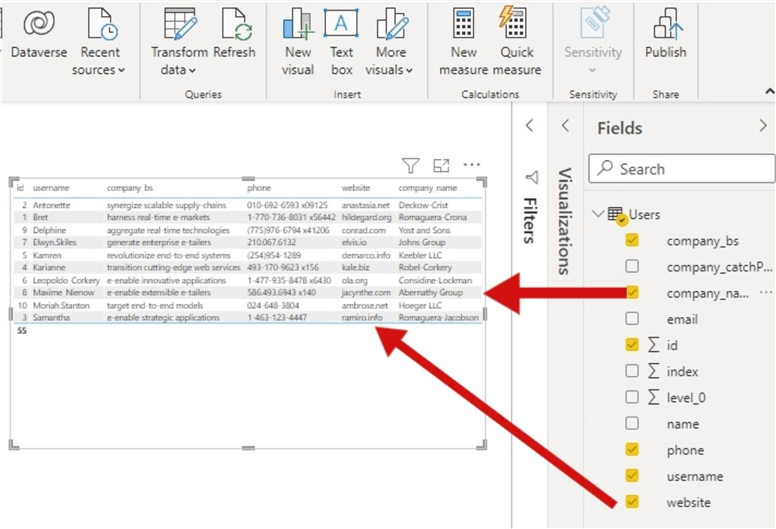Image resolution: width=776 pixels, height=529 pixels.
Task: Check the company_catchP field
Action: [632, 266]
